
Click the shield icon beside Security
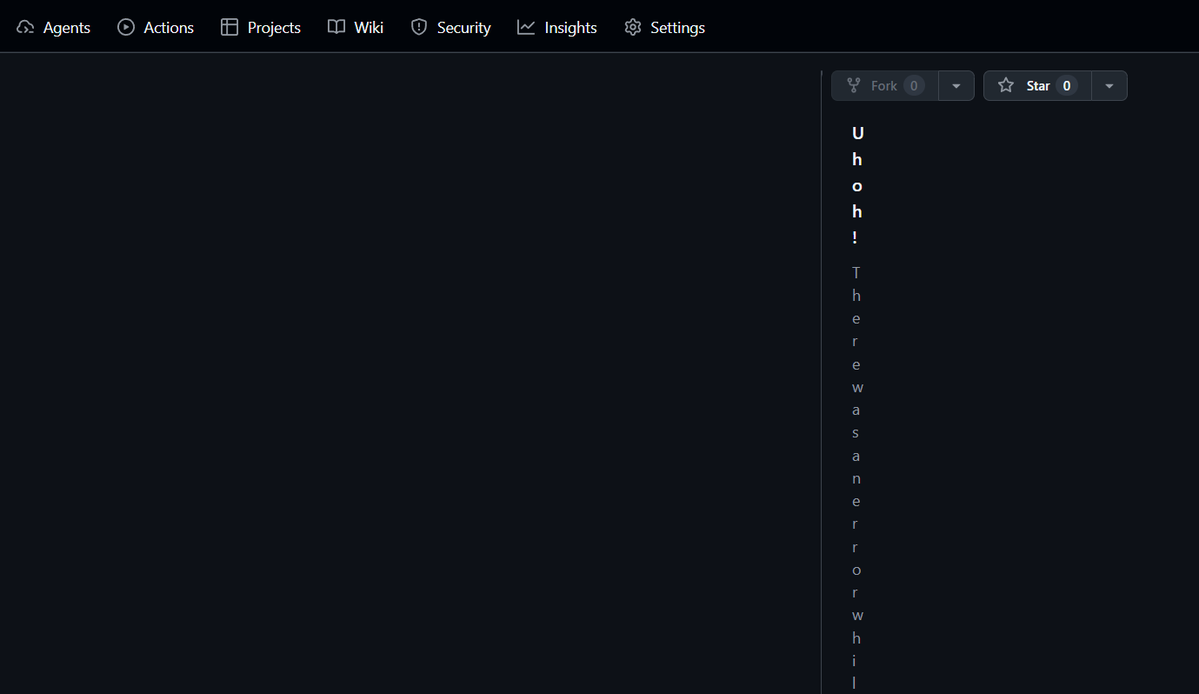pos(419,27)
